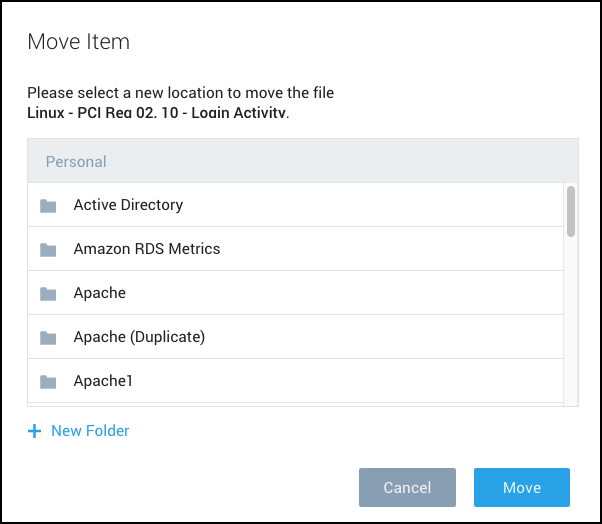602x524 pixels.
Task: Click the Amazon RDS Metrics folder icon
Action: [48, 250]
